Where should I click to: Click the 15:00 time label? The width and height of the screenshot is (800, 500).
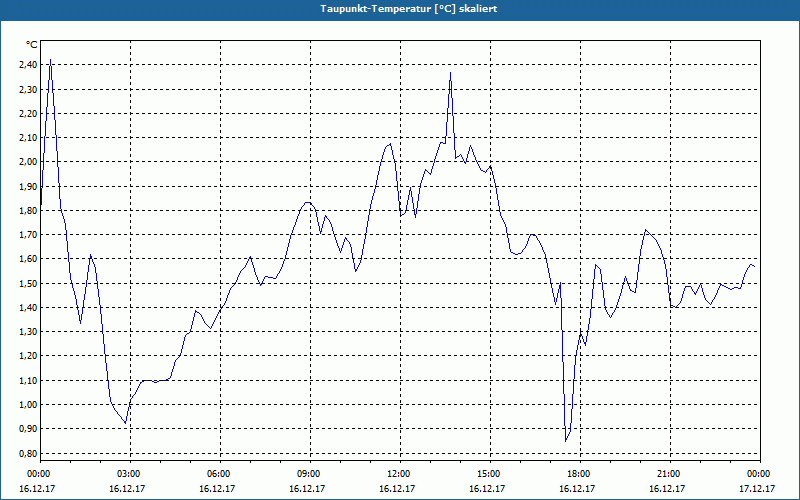point(490,474)
